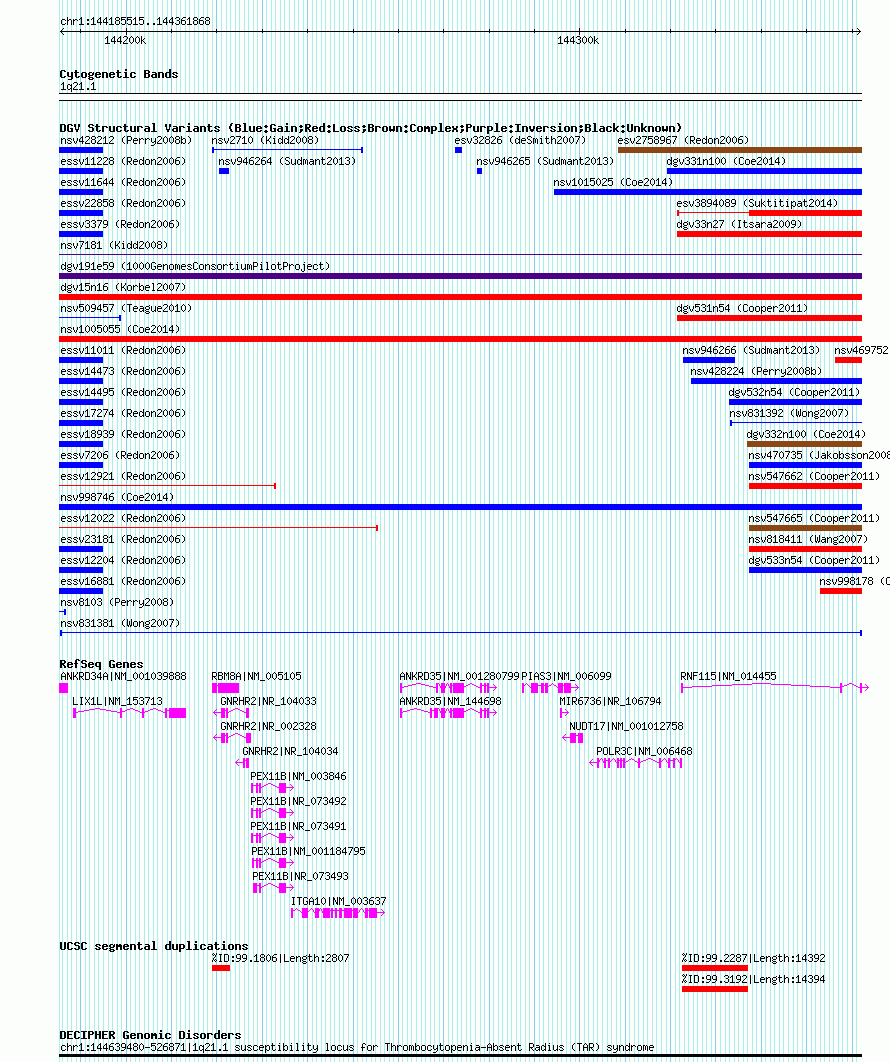This screenshot has width=890, height=1062.
Task: Click the PIAS3|NM_006099 gene label
Action: (566, 676)
